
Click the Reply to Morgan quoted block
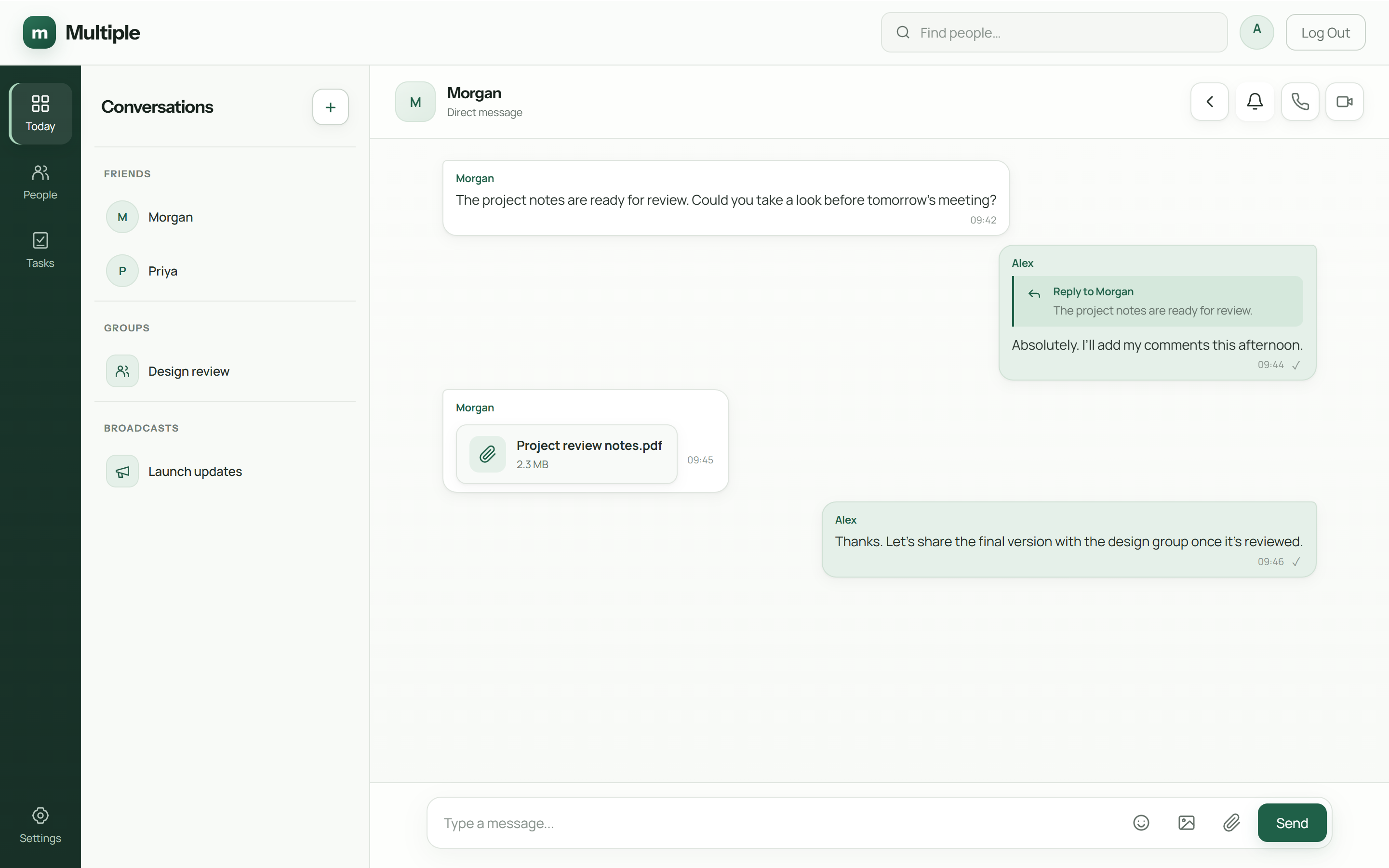1157,302
